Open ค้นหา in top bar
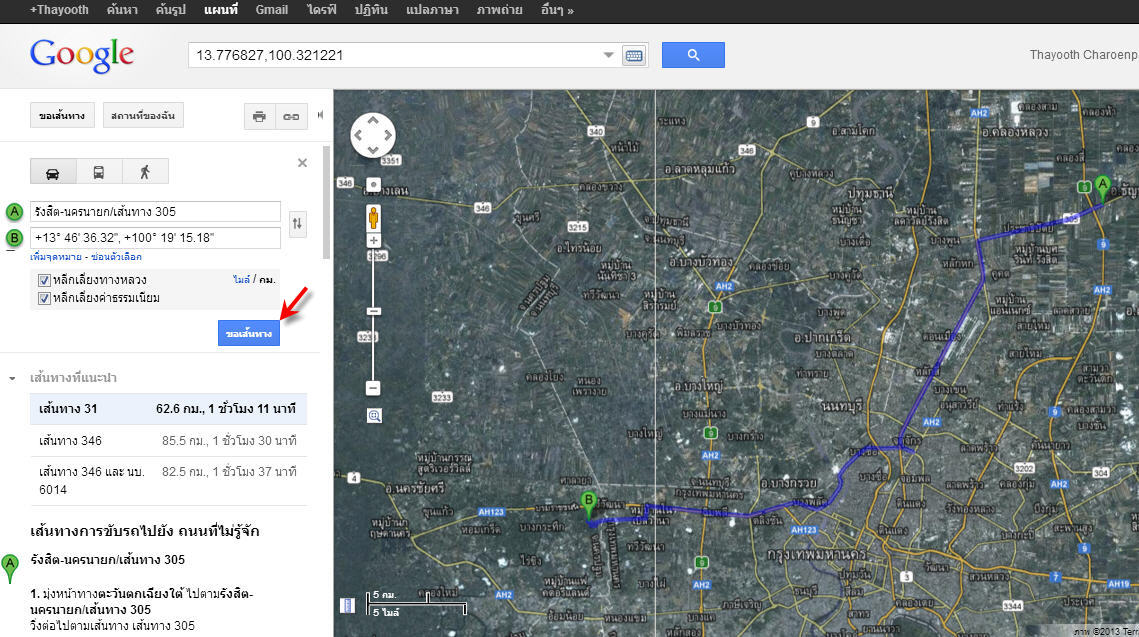1139x637 pixels. [122, 10]
